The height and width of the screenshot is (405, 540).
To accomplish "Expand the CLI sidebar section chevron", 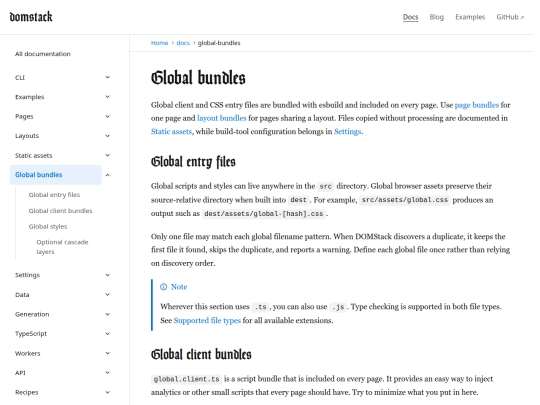I will pyautogui.click(x=107, y=77).
